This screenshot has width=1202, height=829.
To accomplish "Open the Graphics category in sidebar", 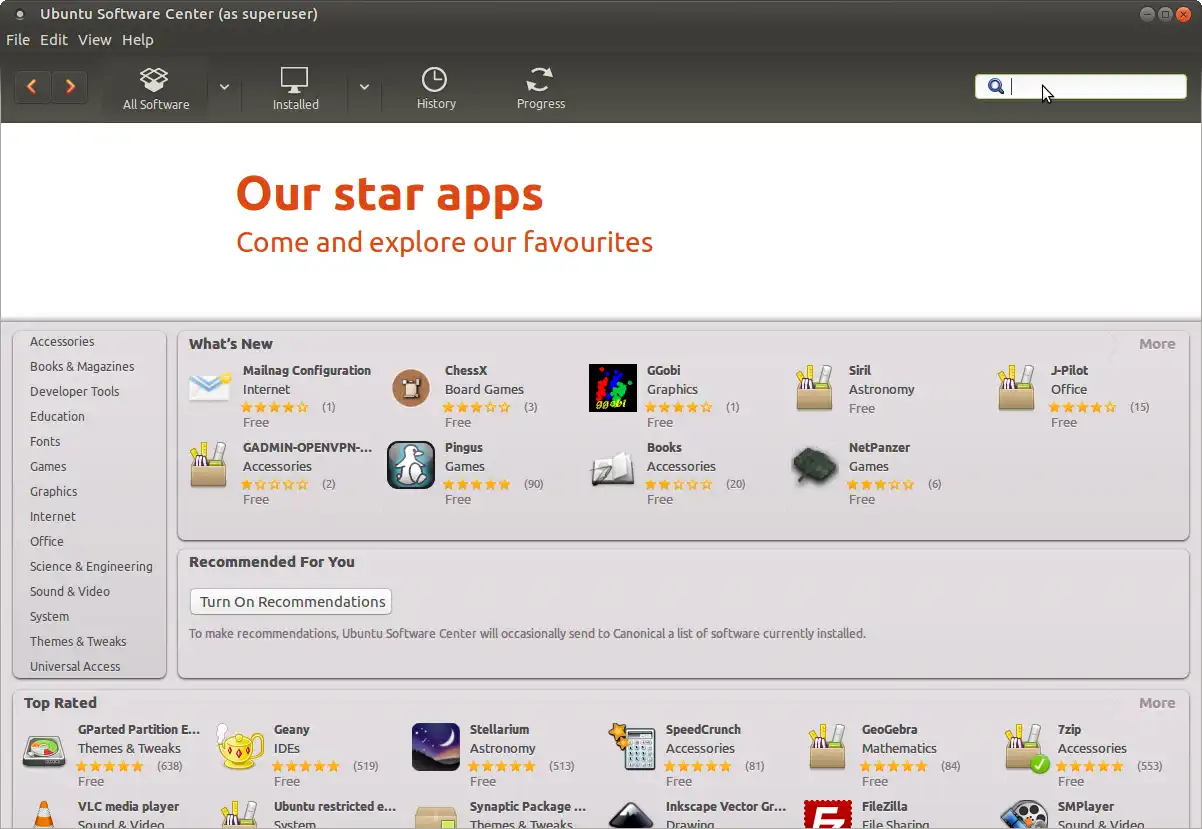I will point(54,492).
